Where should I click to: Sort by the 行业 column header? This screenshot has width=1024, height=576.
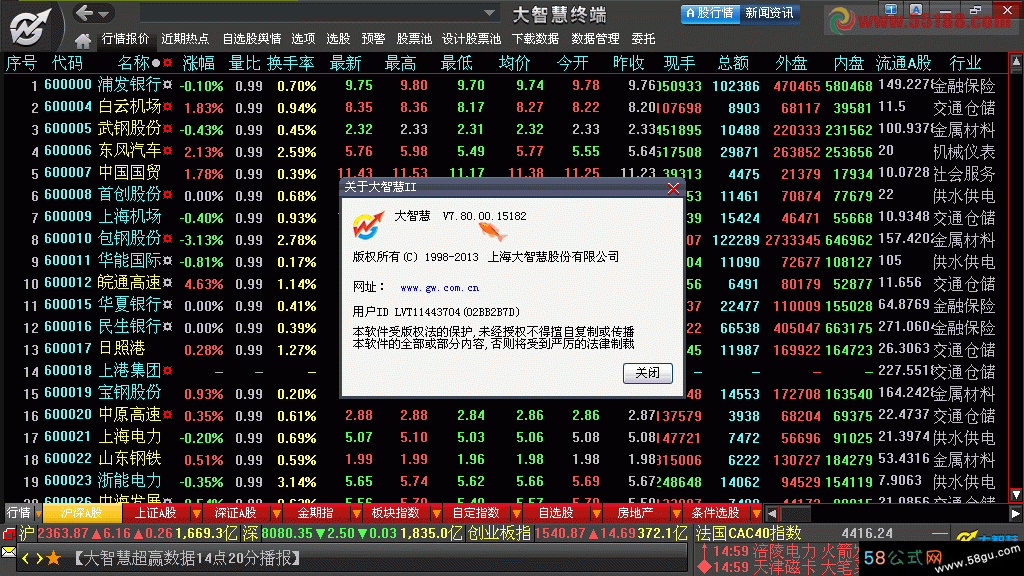(x=965, y=63)
